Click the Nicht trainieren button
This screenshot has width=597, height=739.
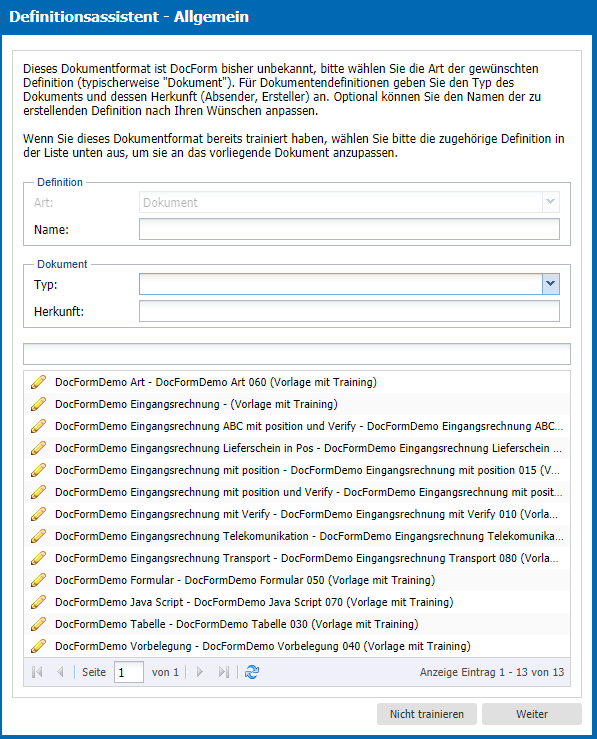[426, 714]
